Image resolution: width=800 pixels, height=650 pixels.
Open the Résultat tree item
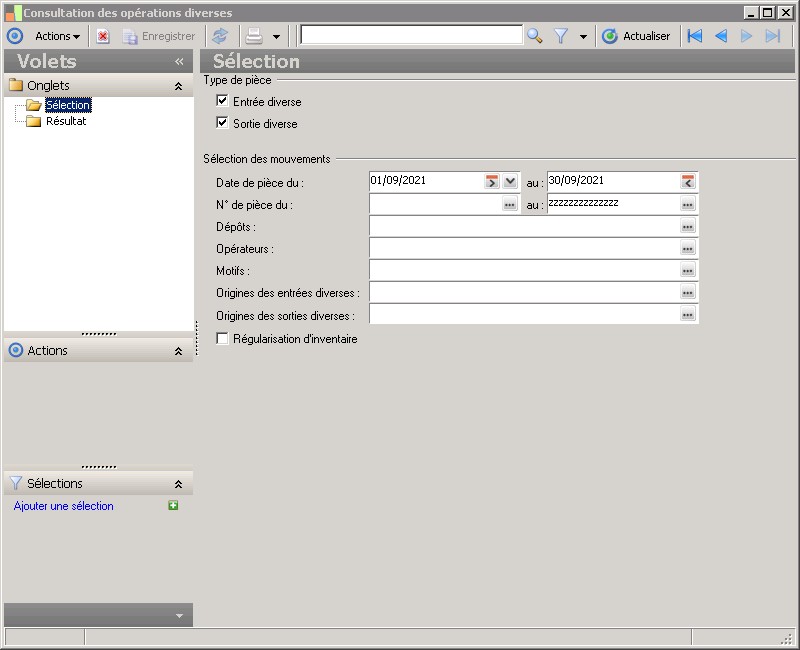66,121
